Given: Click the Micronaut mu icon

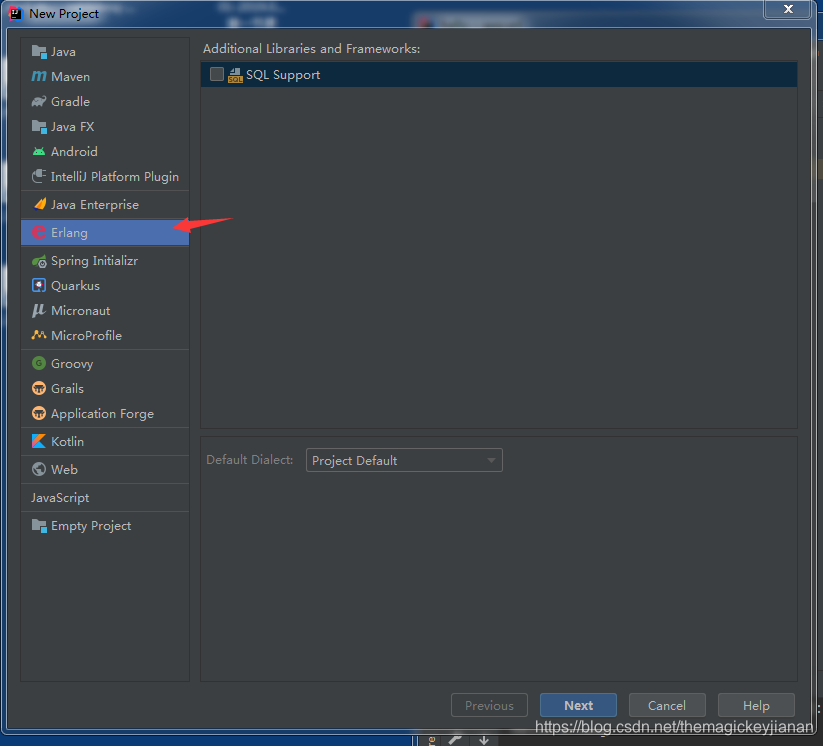Looking at the screenshot, I should [x=39, y=310].
